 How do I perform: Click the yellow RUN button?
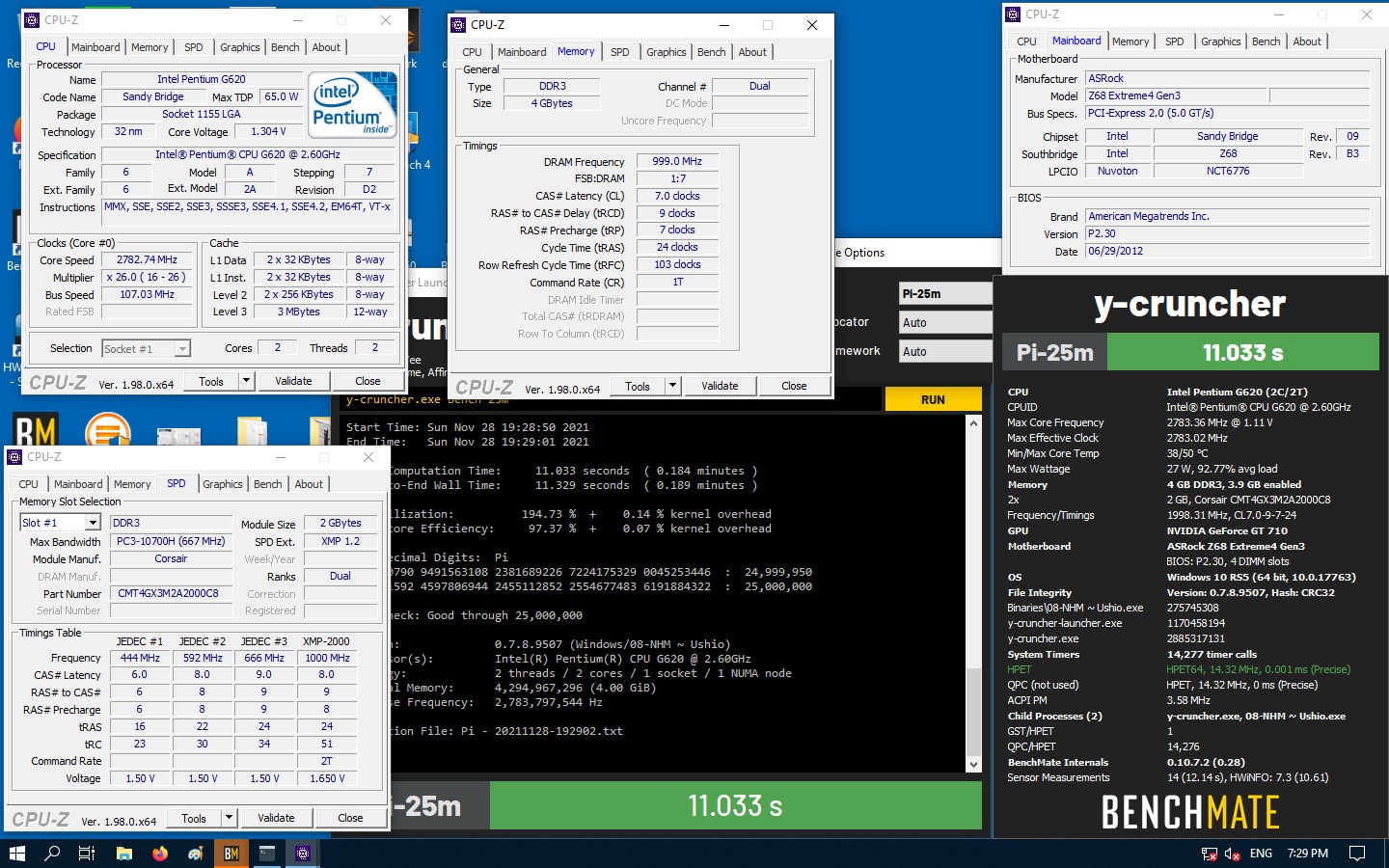tap(933, 399)
